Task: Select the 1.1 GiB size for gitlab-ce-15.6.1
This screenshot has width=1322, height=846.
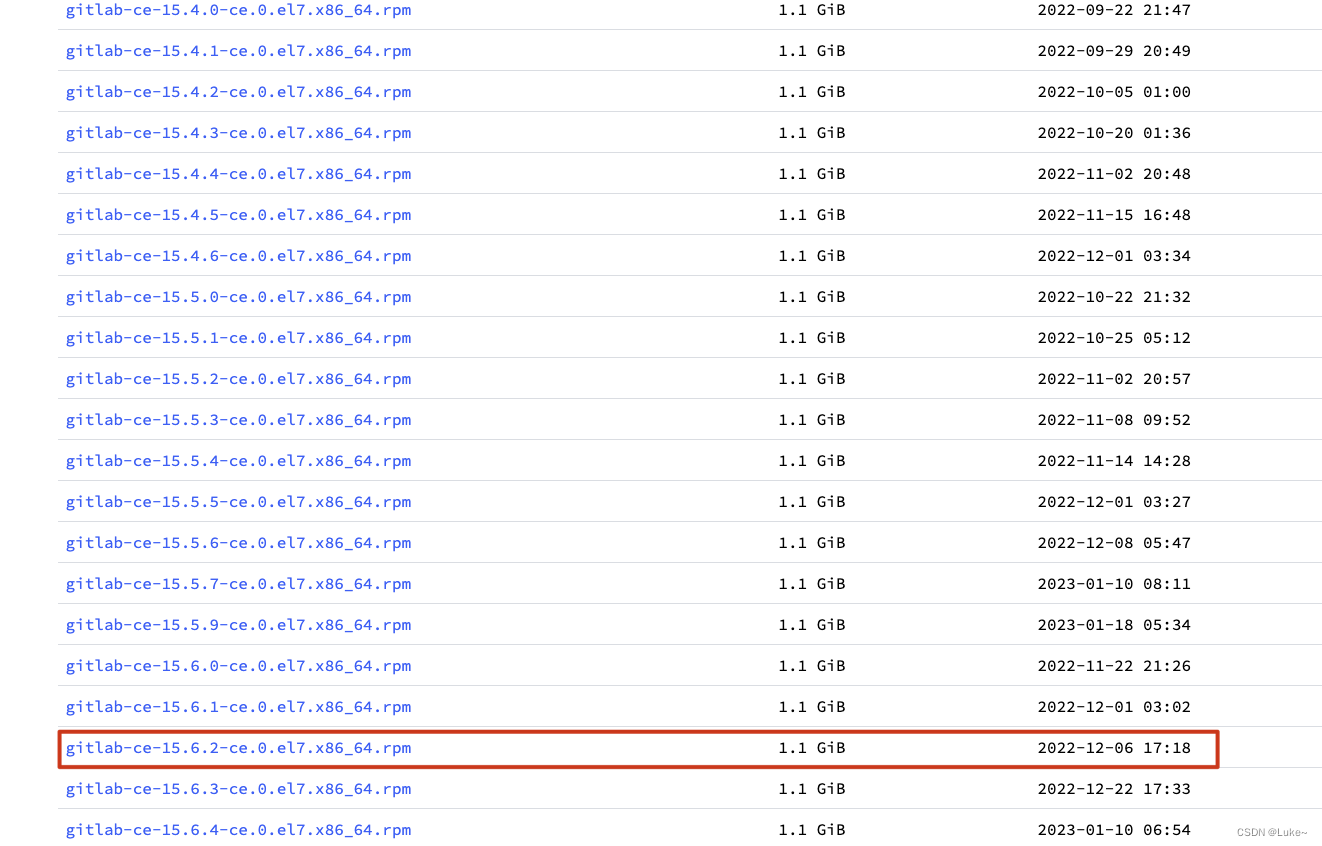Action: pos(812,707)
